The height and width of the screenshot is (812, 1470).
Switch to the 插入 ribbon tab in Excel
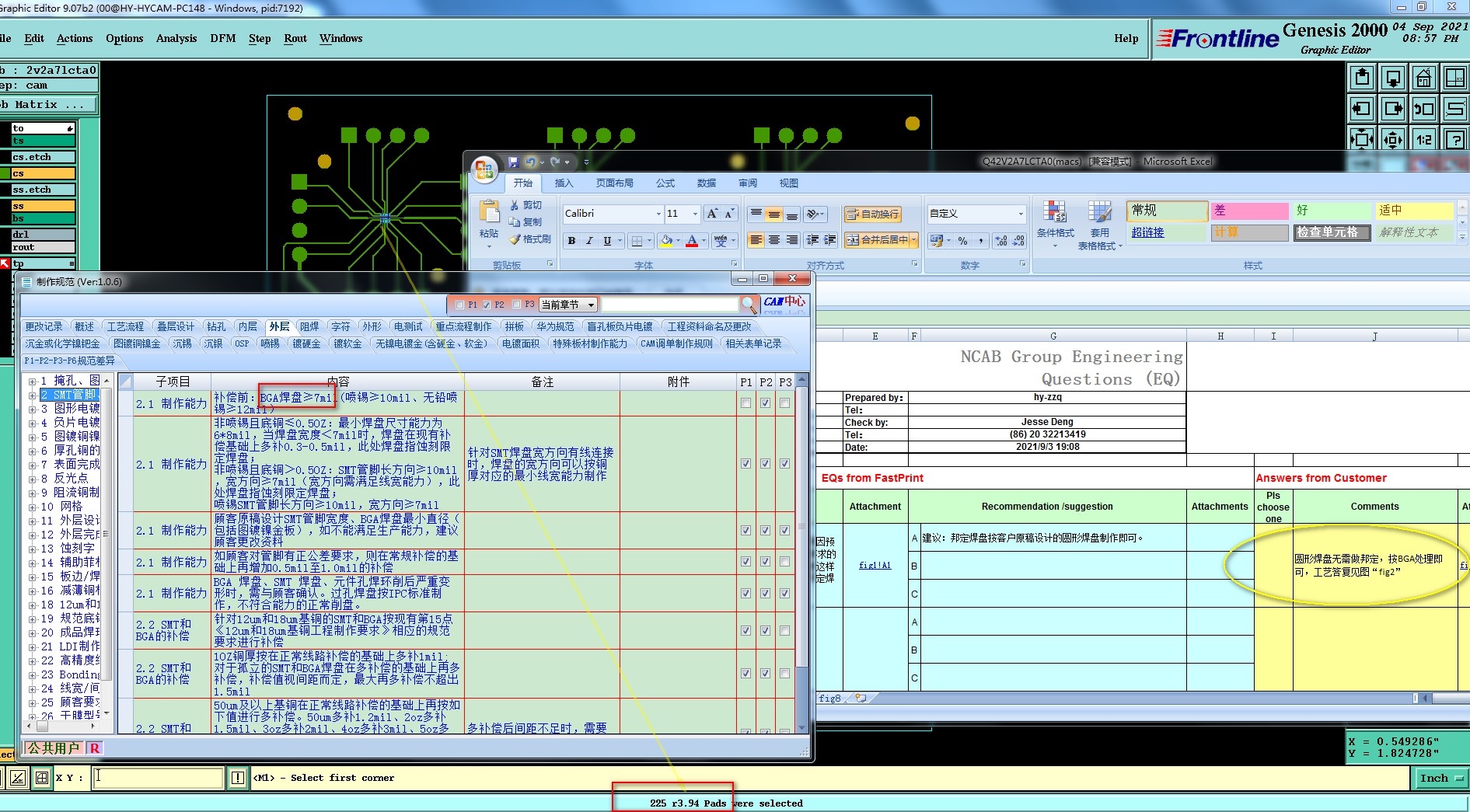(x=564, y=183)
